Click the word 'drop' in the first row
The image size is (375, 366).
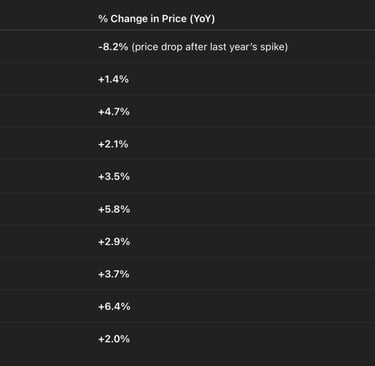pyautogui.click(x=172, y=47)
